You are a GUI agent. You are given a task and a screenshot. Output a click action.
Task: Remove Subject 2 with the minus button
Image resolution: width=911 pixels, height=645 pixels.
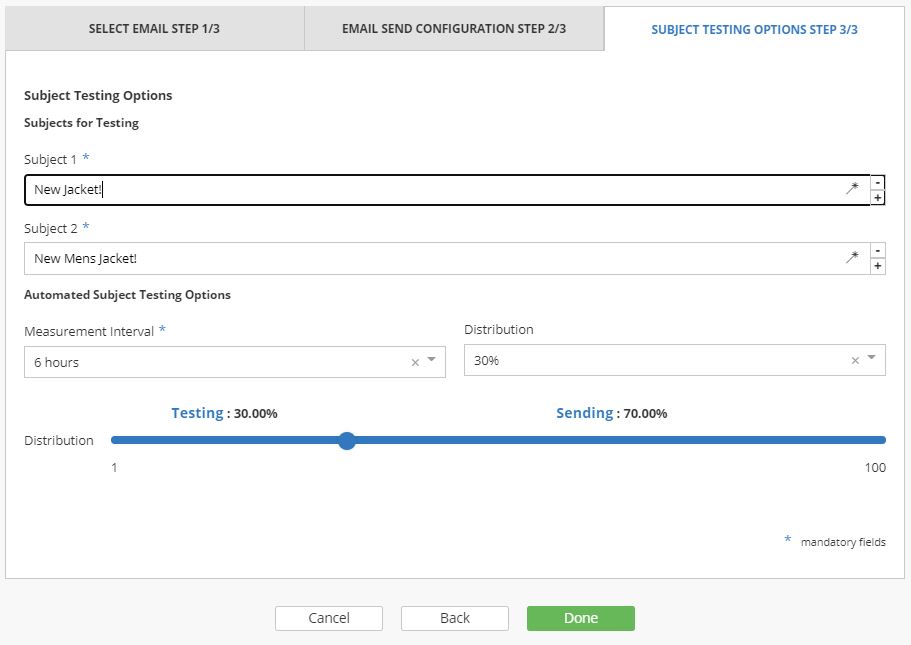[x=877, y=250]
